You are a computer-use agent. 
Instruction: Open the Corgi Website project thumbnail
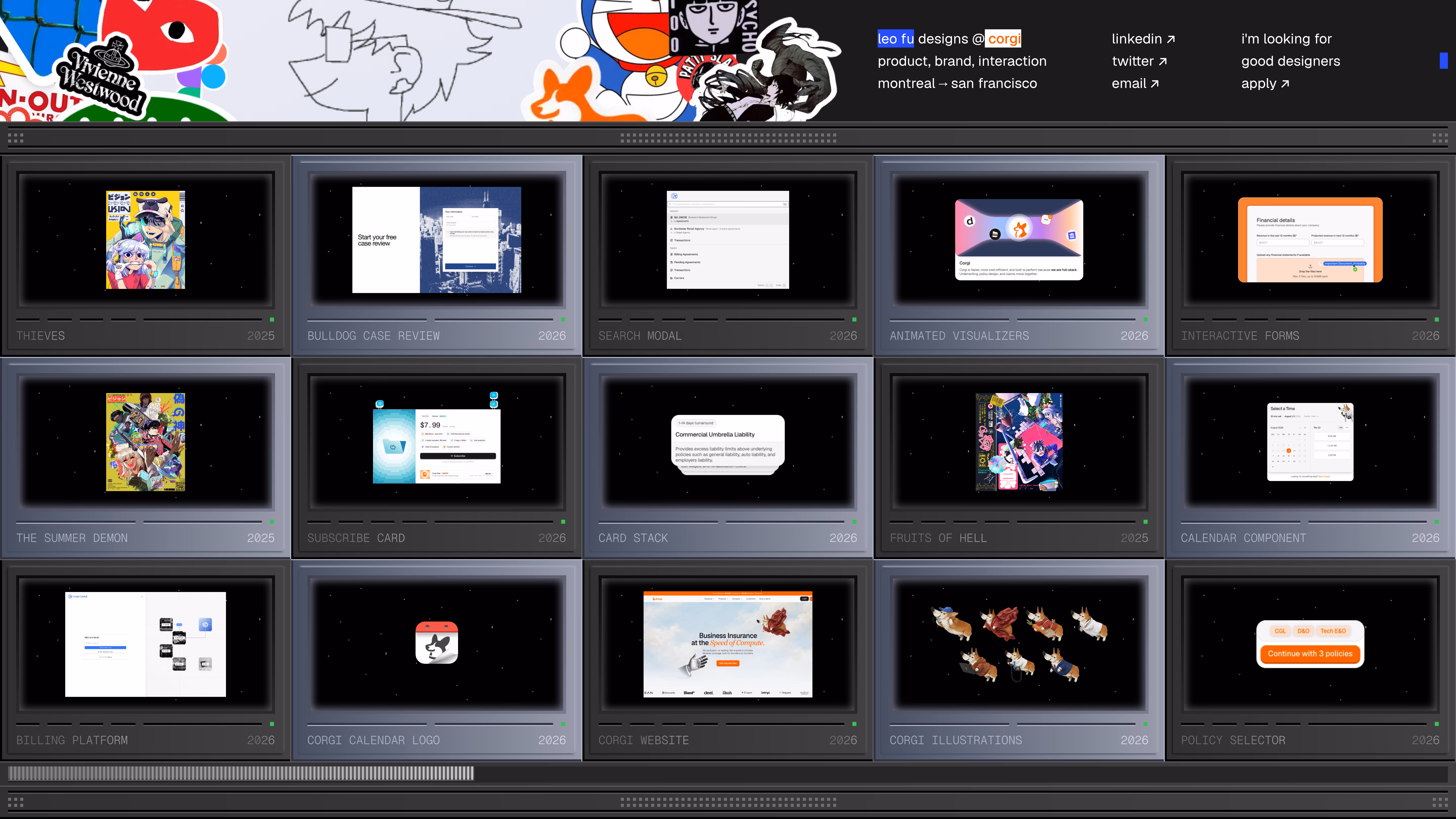[727, 644]
